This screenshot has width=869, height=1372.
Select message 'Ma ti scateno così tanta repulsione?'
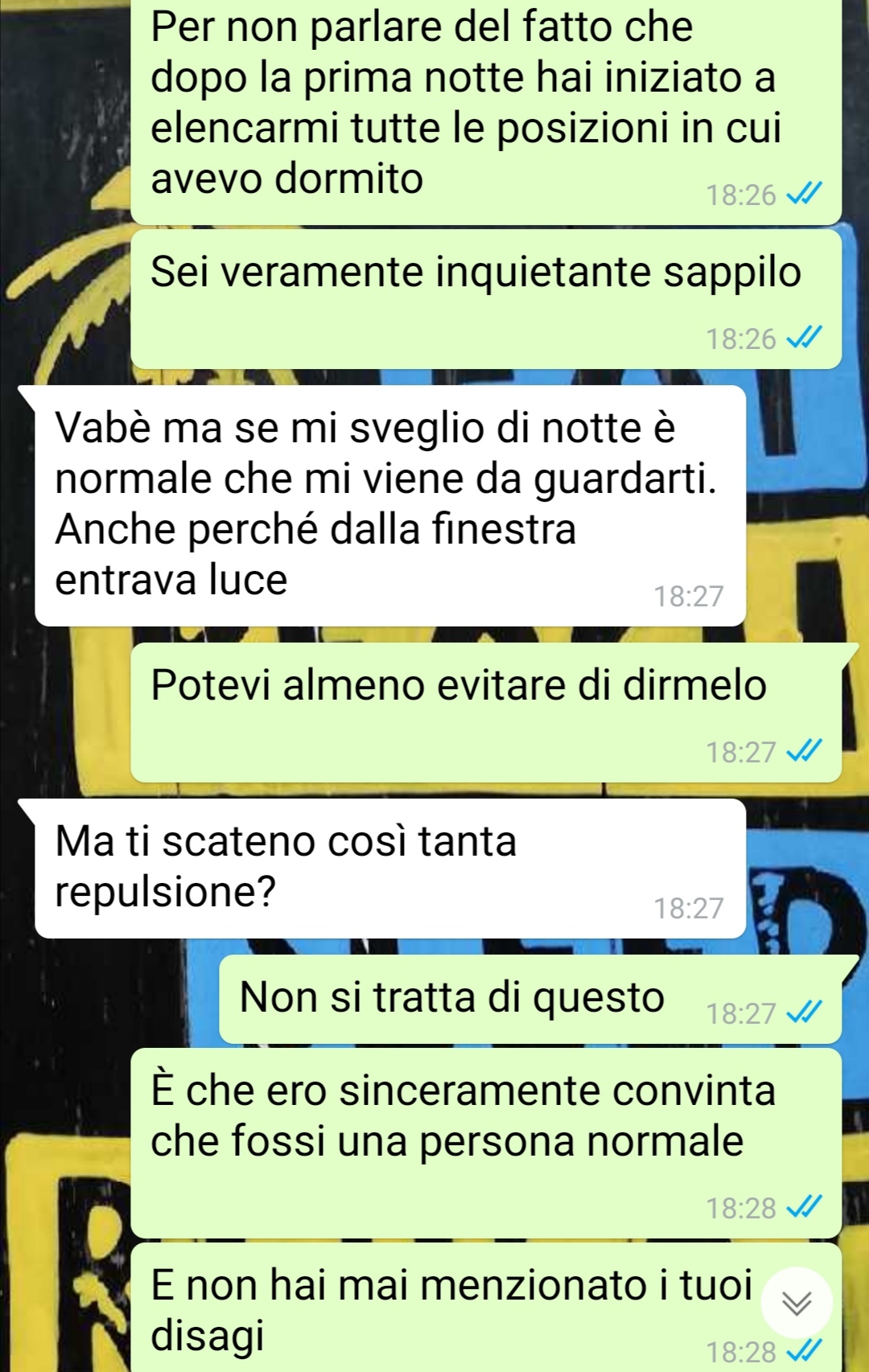[x=389, y=869]
